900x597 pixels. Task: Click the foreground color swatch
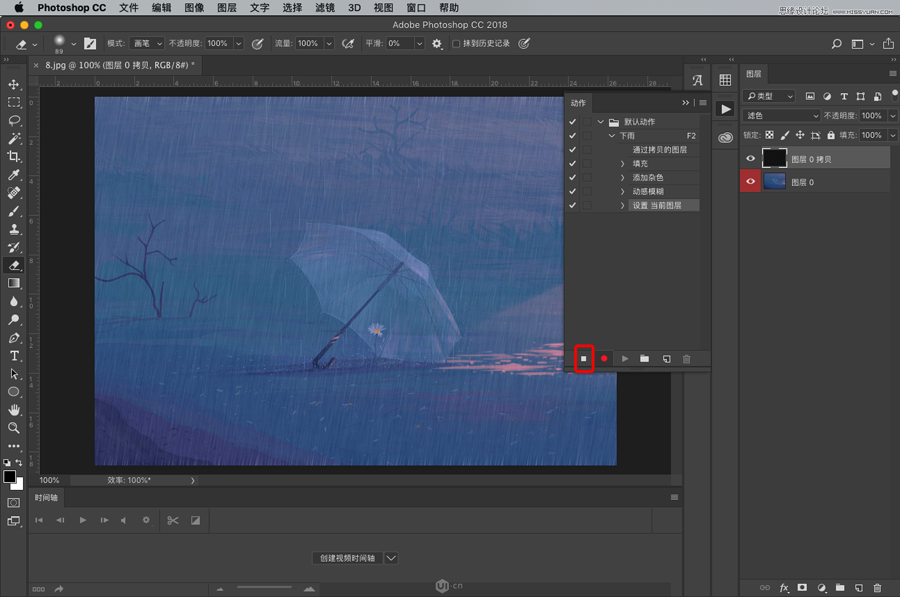point(10,477)
